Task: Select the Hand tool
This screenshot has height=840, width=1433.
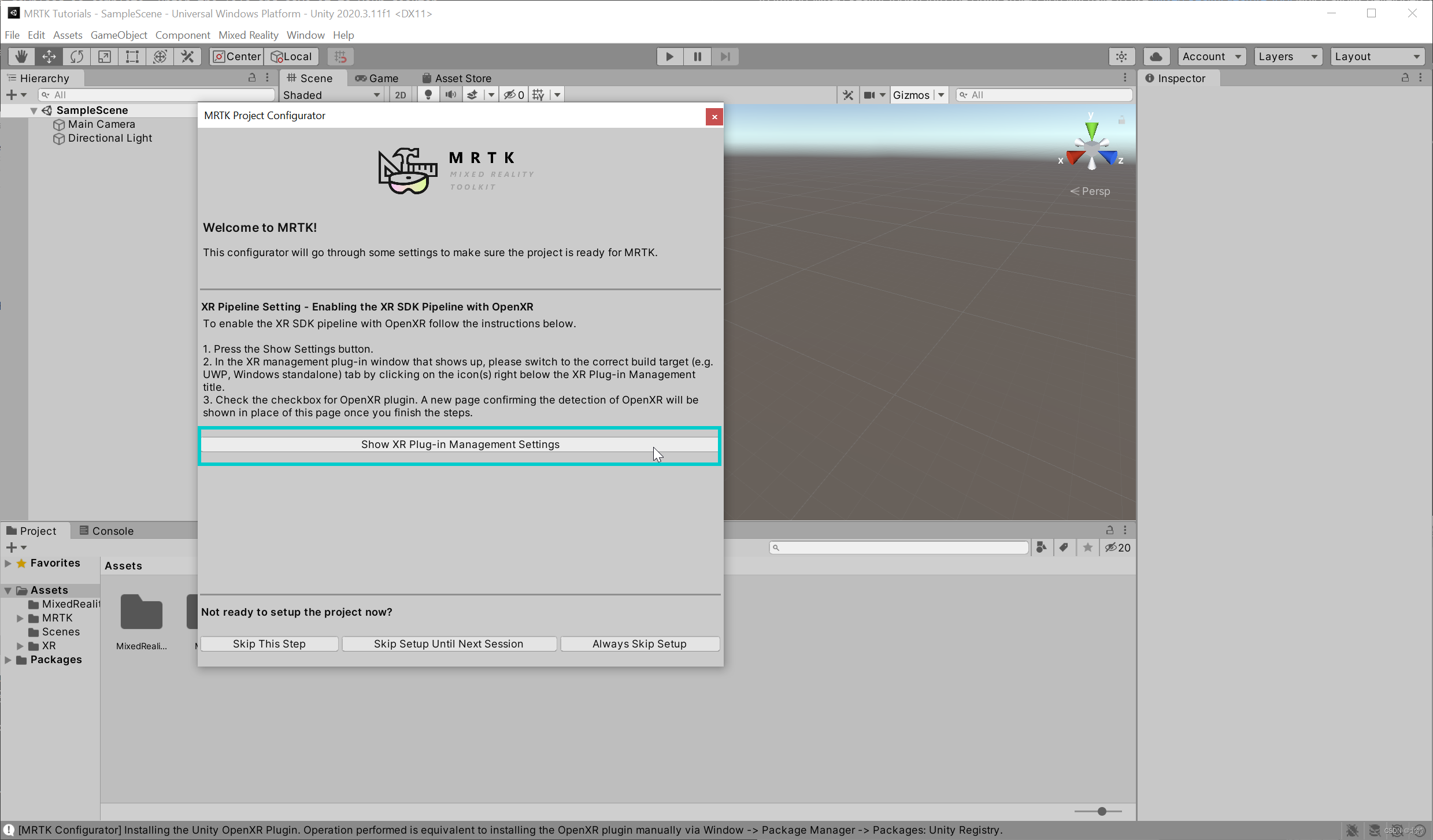Action: click(21, 56)
